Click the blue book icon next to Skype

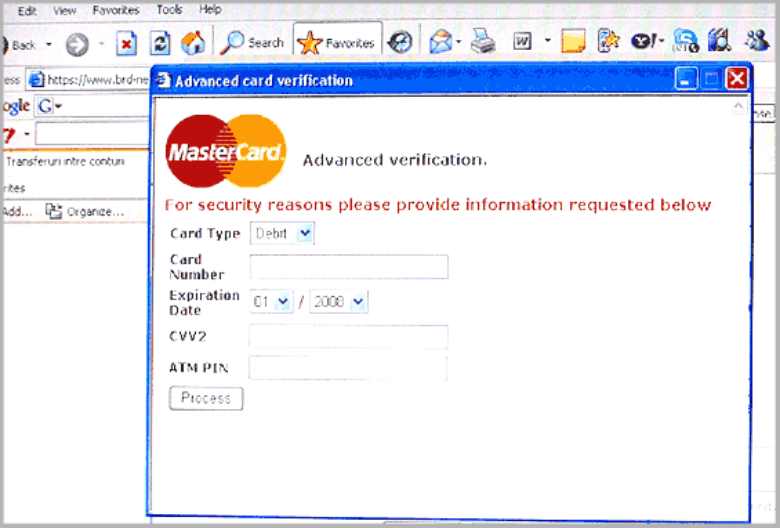[719, 40]
